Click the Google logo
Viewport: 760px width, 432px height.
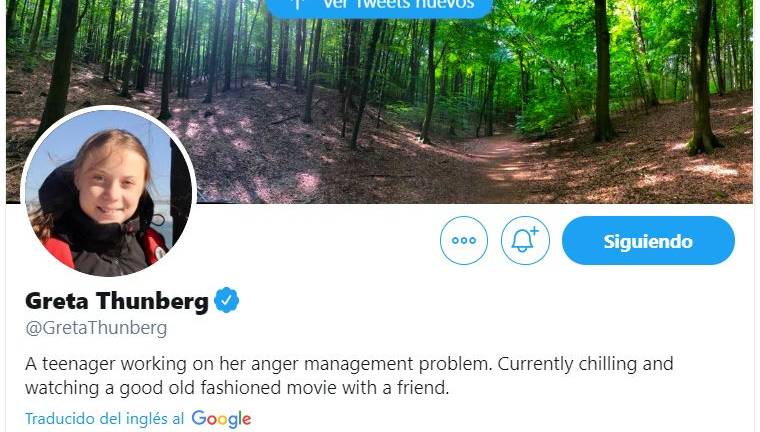[221, 418]
